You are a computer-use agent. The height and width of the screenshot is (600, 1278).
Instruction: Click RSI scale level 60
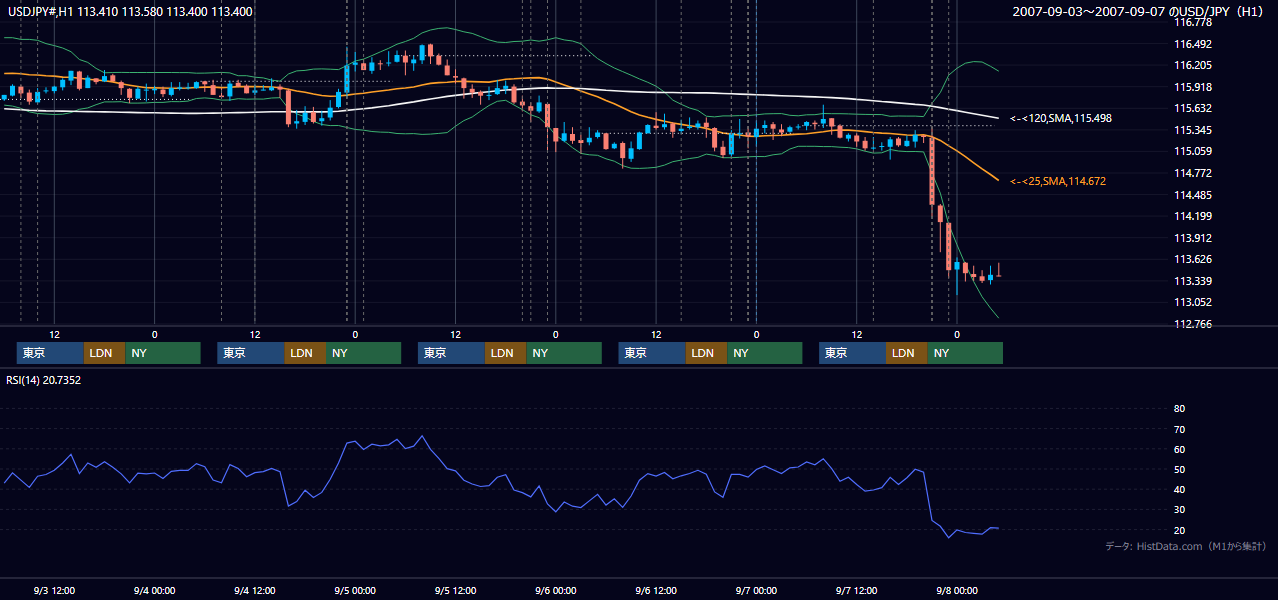(1179, 449)
